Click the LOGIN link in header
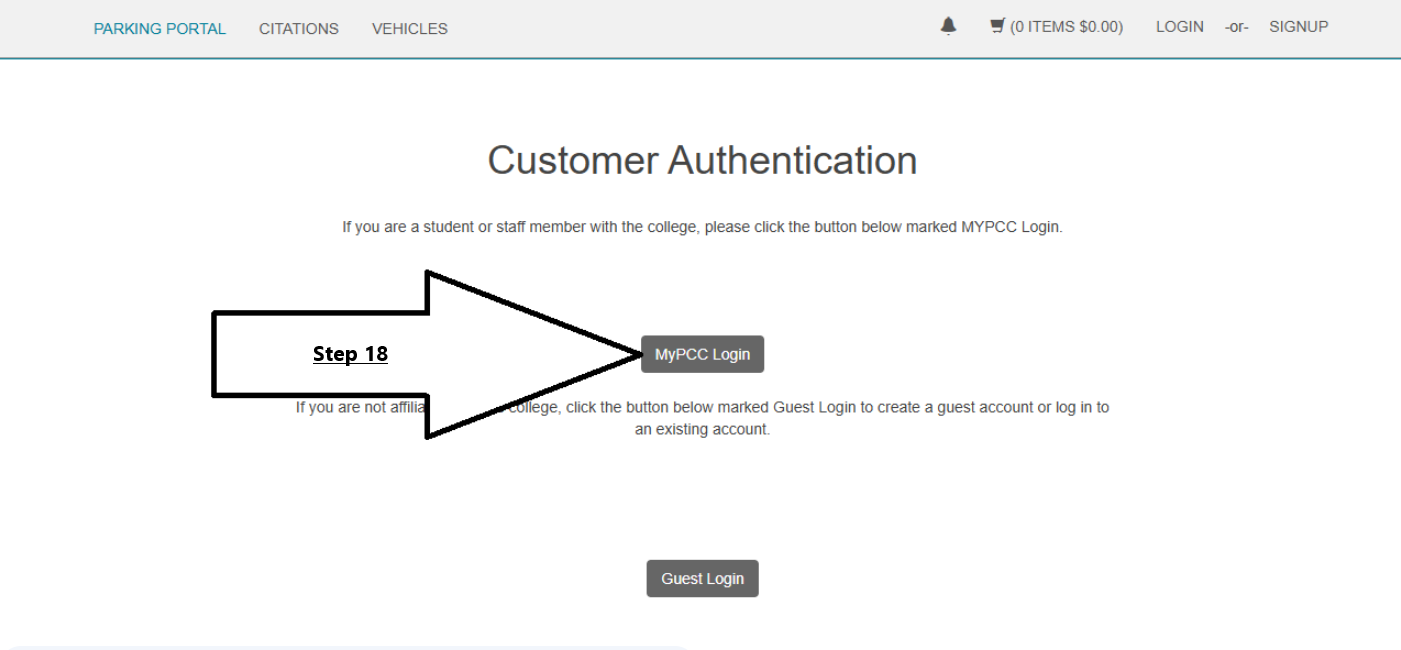The height and width of the screenshot is (650, 1401). click(1180, 27)
